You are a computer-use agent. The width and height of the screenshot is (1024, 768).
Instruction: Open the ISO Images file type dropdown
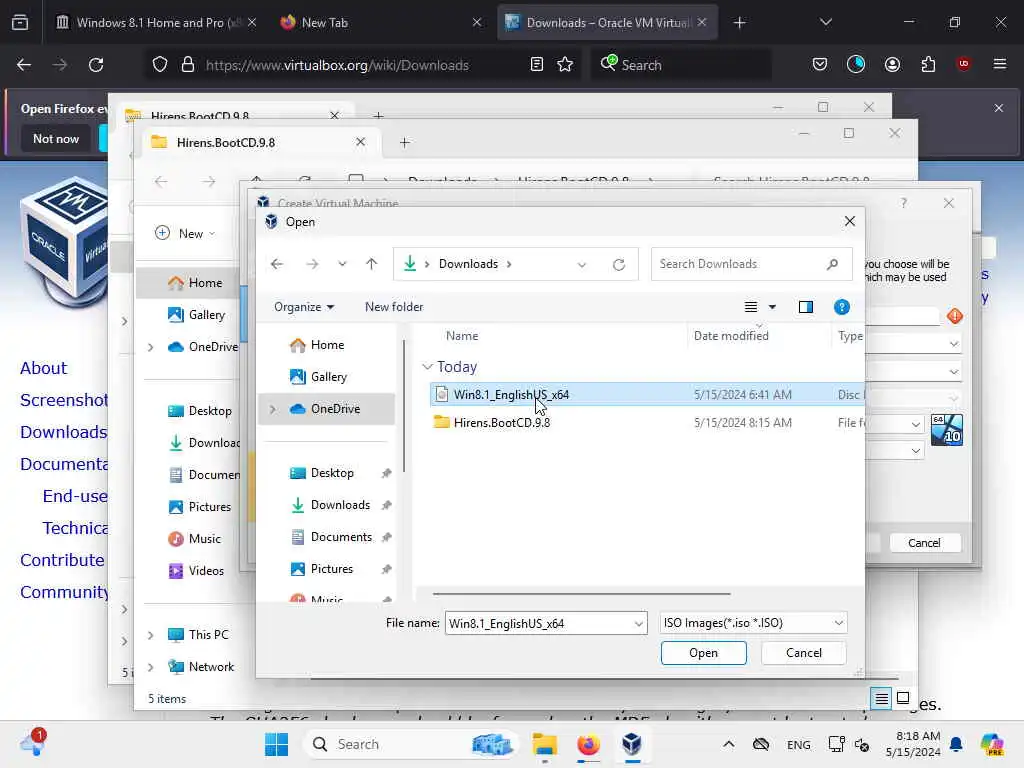click(754, 623)
